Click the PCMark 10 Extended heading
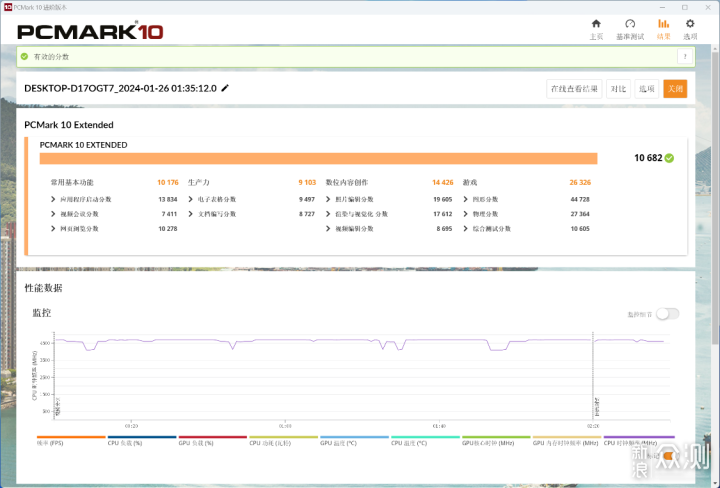The height and width of the screenshot is (488, 720). (69, 125)
